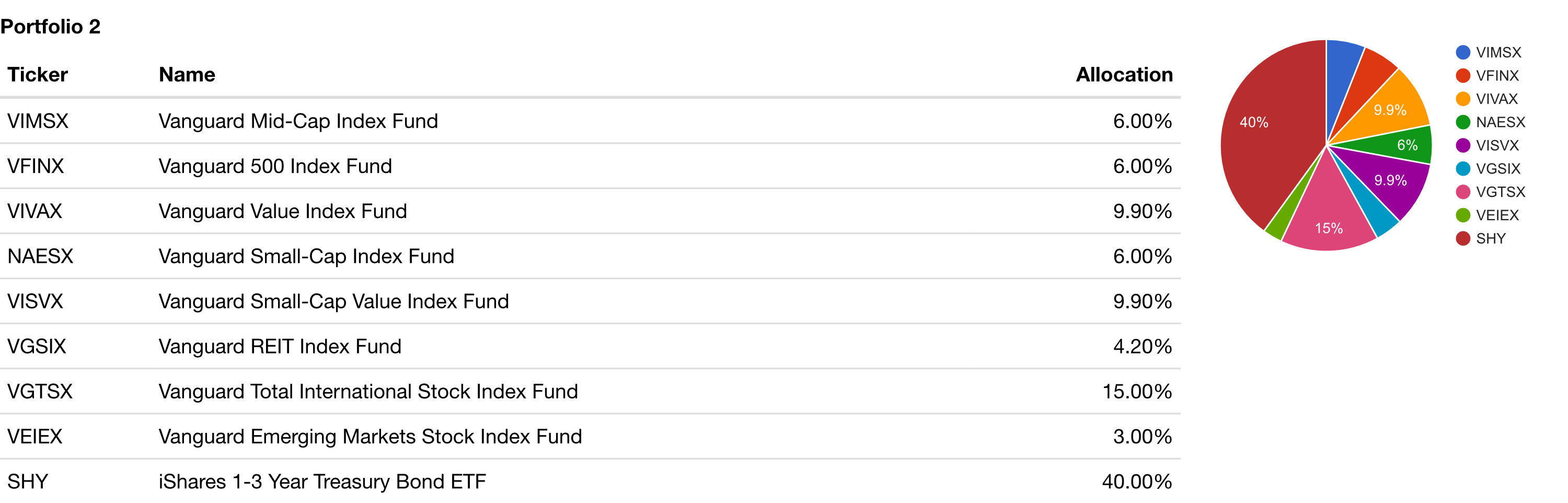Click the Ticker column header

(37, 74)
